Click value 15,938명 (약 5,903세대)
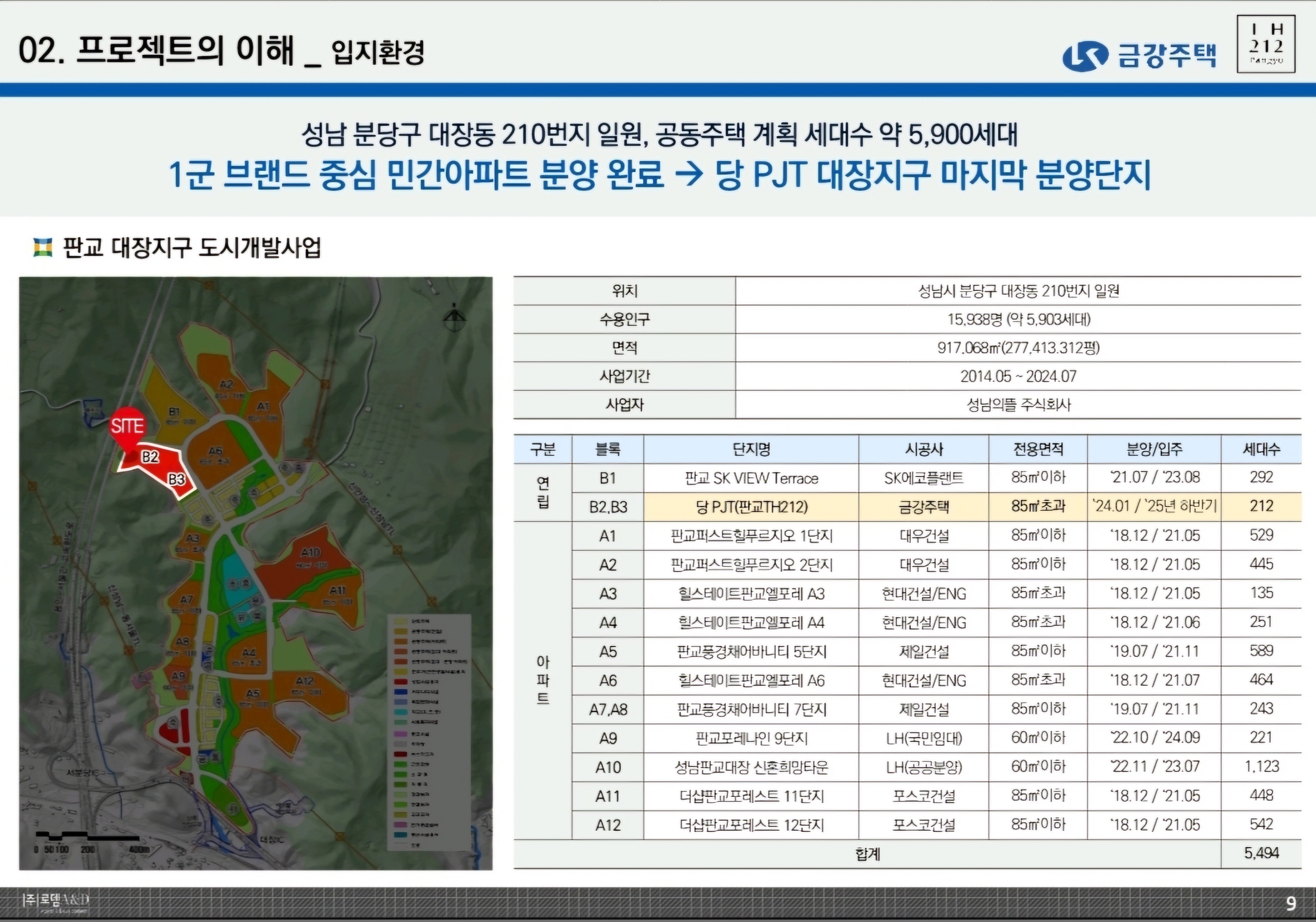This screenshot has width=1316, height=922. (x=1019, y=319)
